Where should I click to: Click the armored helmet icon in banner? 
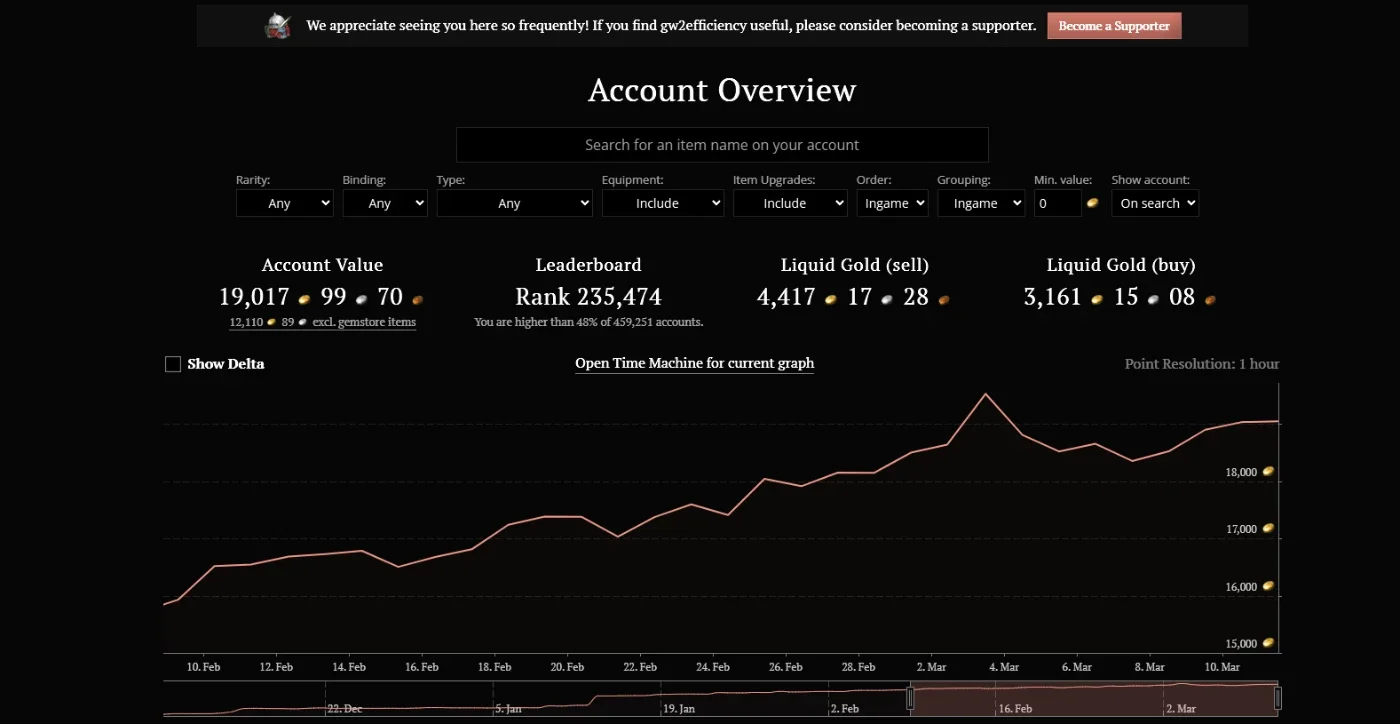coord(278,26)
